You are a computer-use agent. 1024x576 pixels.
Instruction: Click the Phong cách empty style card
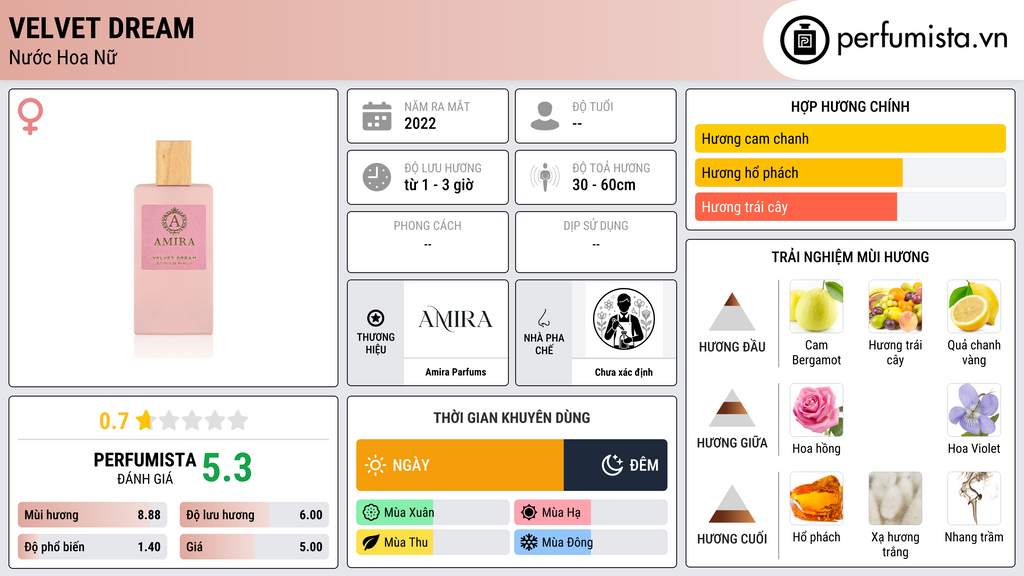[428, 242]
